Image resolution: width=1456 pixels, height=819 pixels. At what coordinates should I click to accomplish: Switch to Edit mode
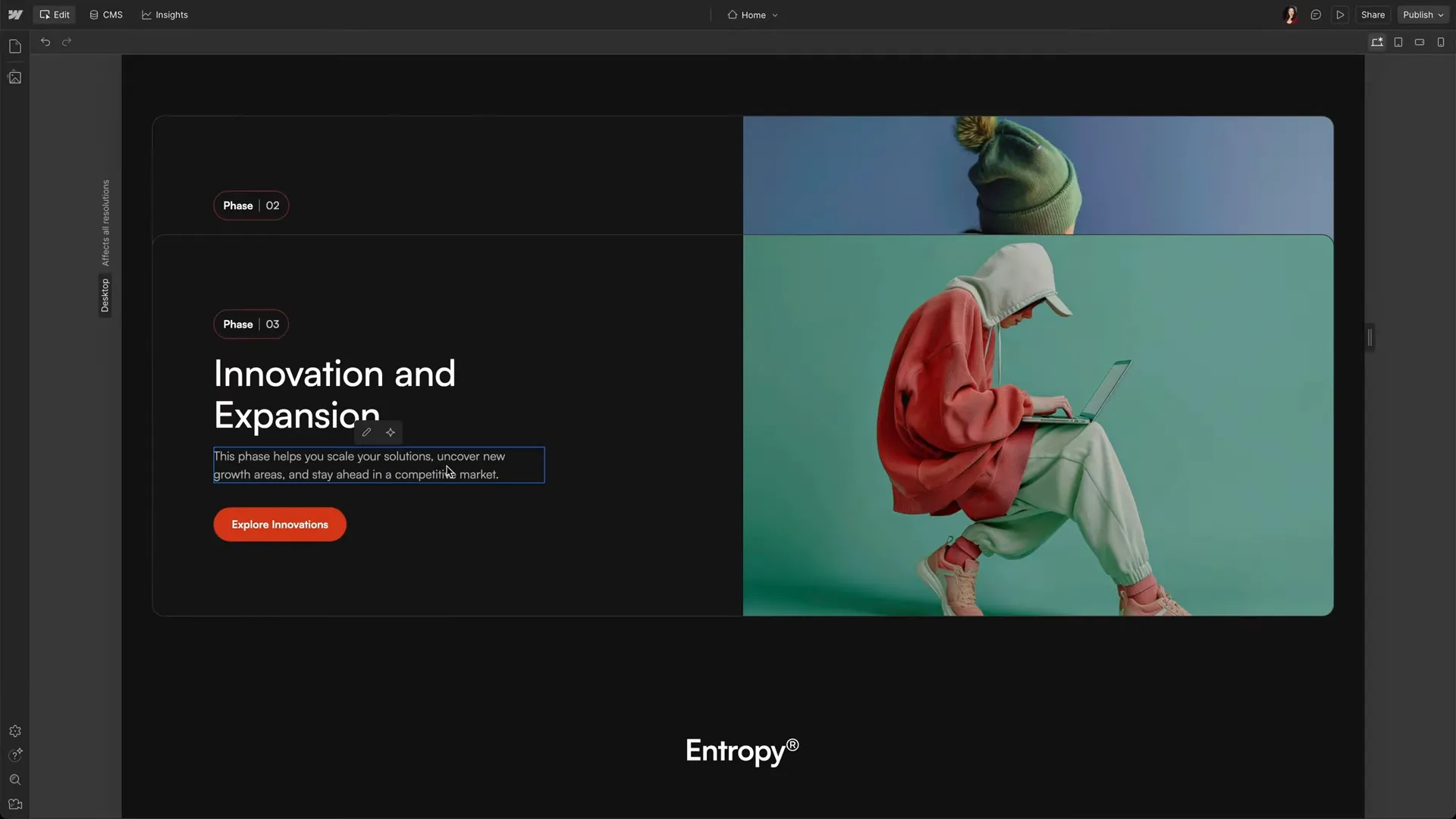[55, 14]
